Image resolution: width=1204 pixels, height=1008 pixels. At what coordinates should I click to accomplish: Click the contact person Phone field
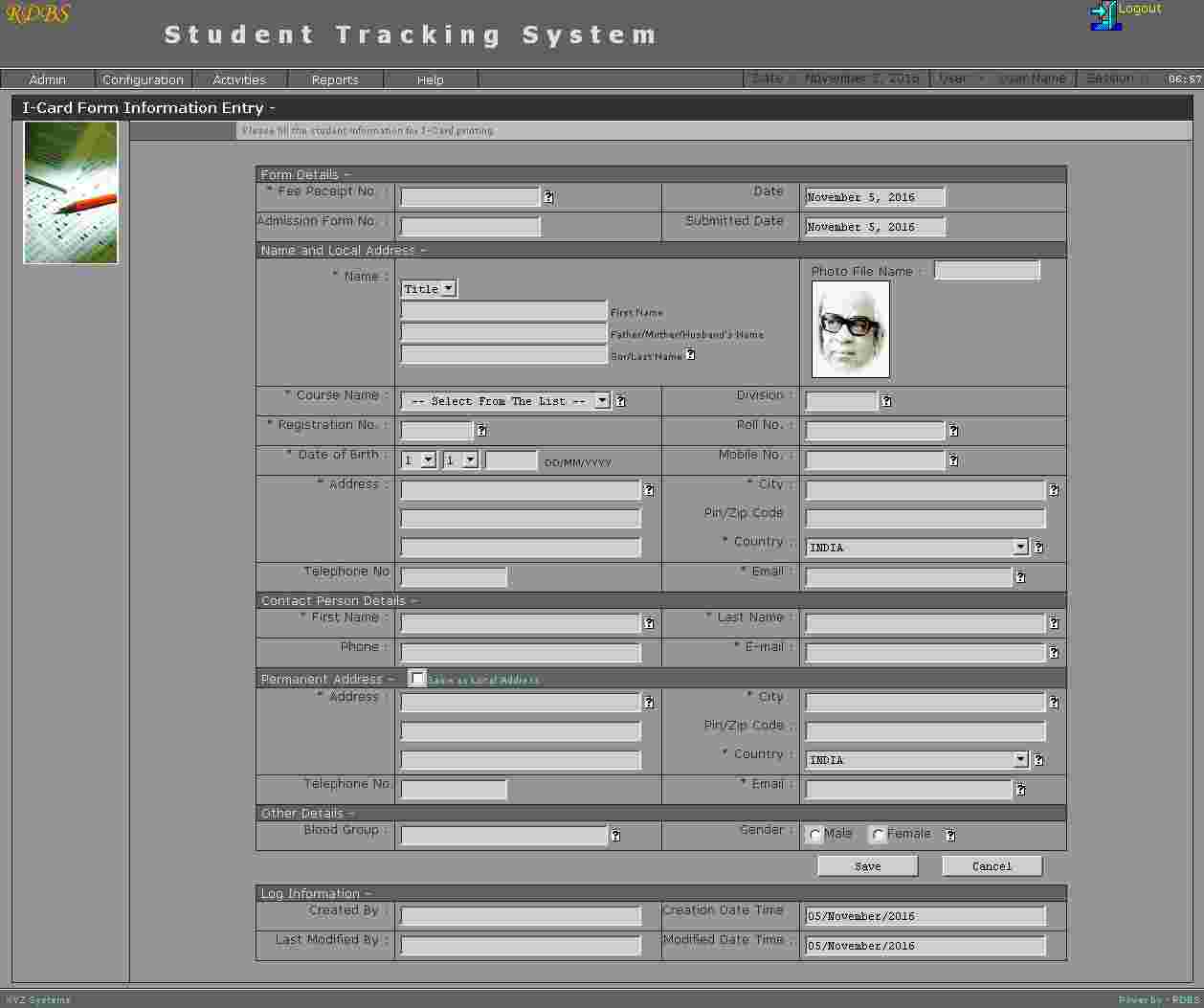[521, 653]
